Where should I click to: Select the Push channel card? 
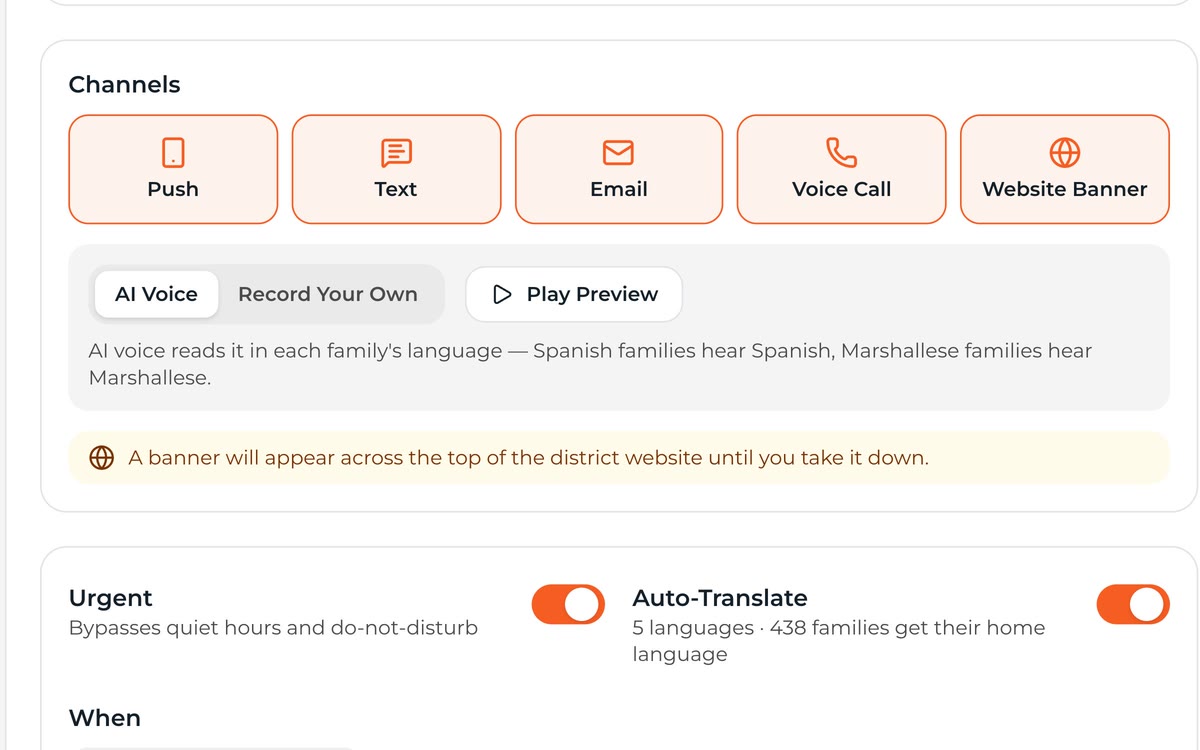tap(173, 169)
